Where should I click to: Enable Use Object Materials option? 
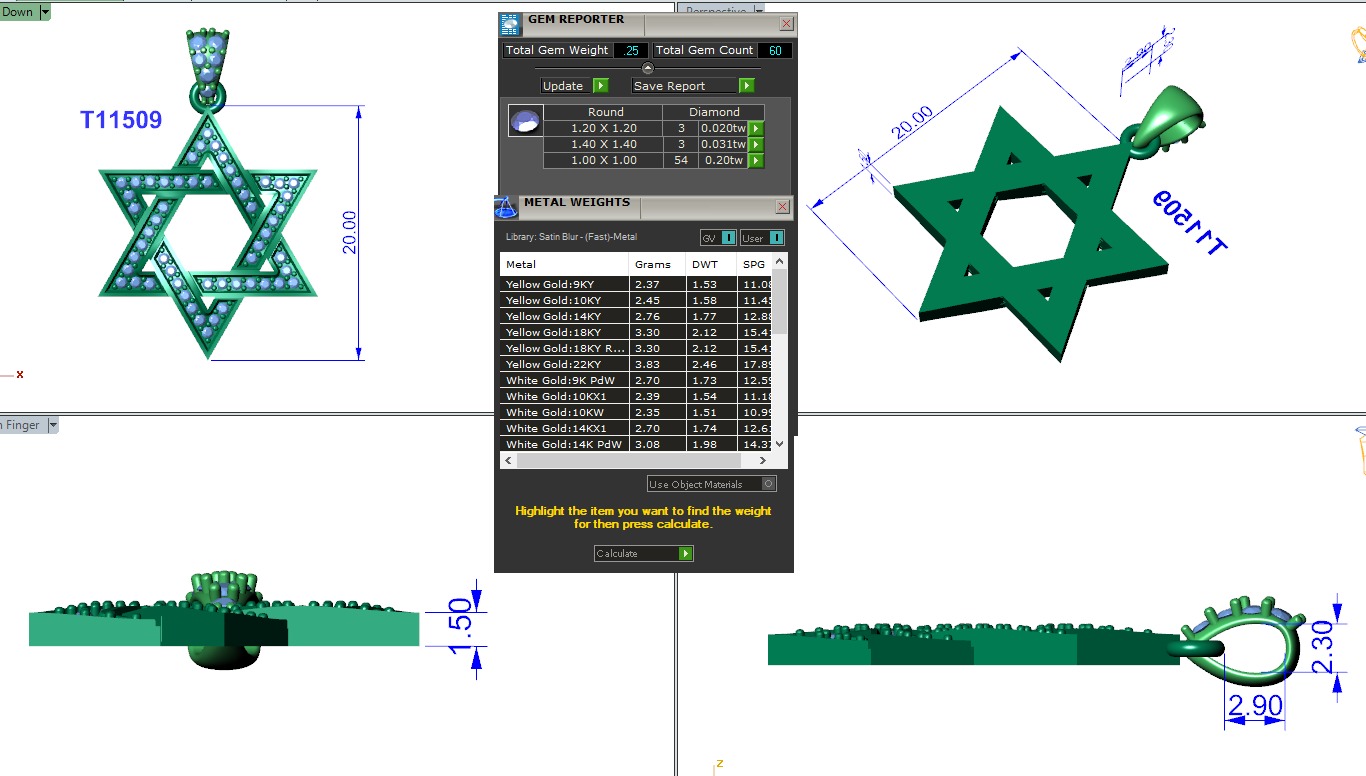point(768,484)
